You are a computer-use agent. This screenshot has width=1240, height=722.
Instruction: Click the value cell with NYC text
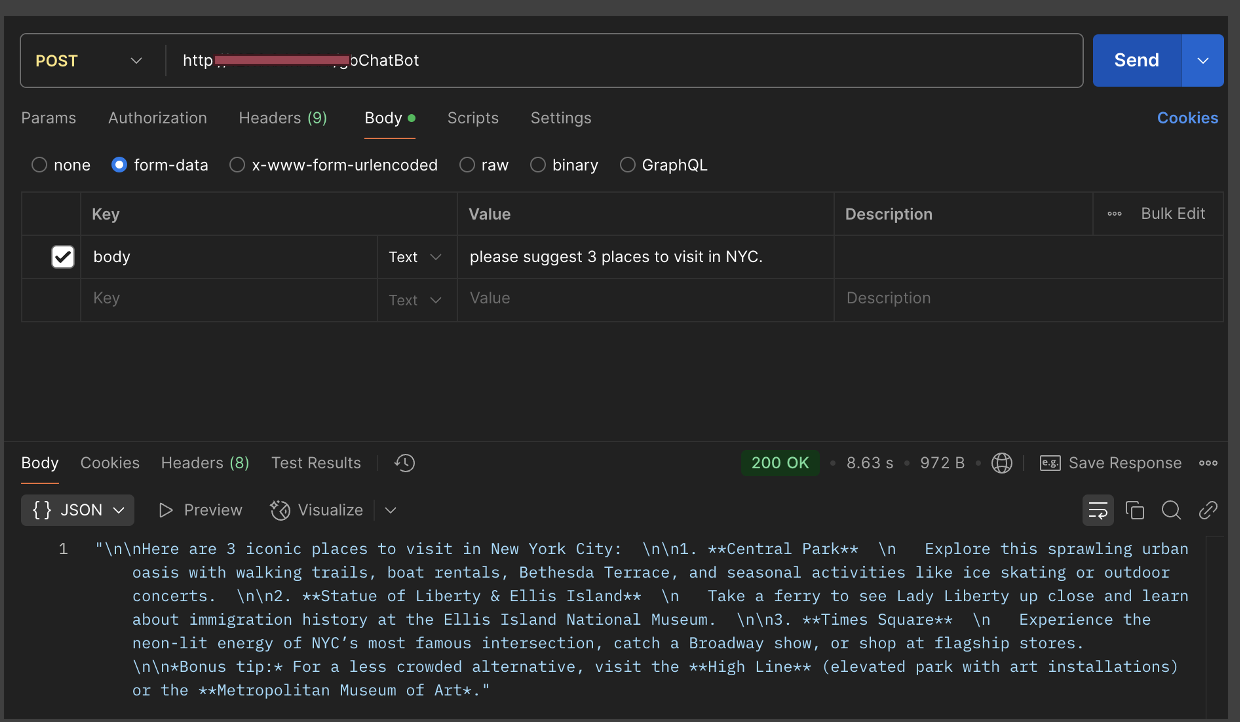click(645, 257)
